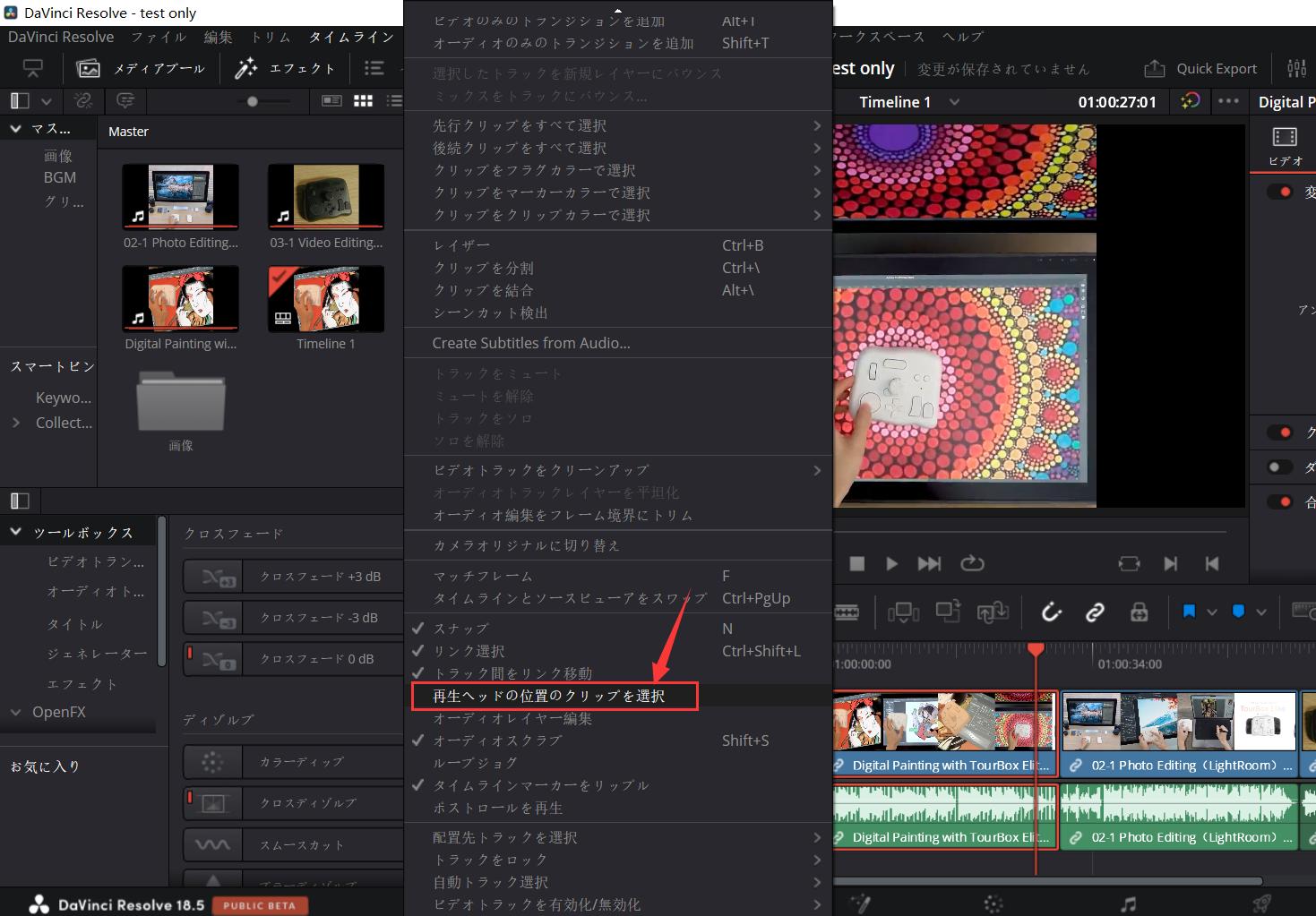Click the viewer enhancement sparkle icon

(1190, 101)
